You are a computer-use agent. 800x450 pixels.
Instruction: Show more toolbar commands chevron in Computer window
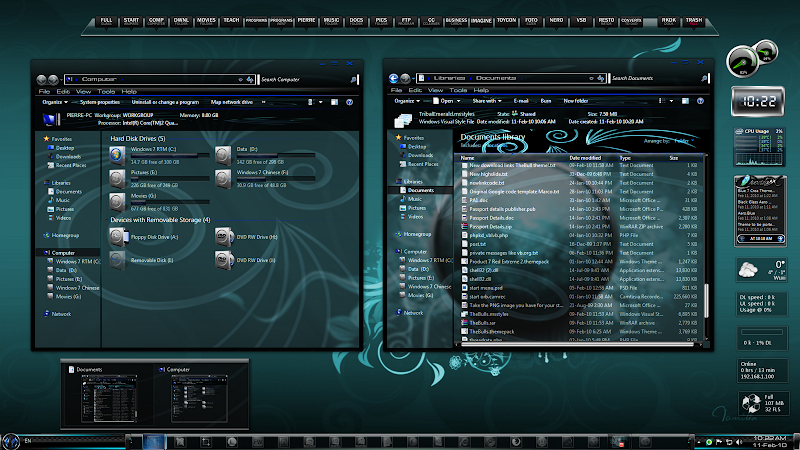click(x=264, y=102)
